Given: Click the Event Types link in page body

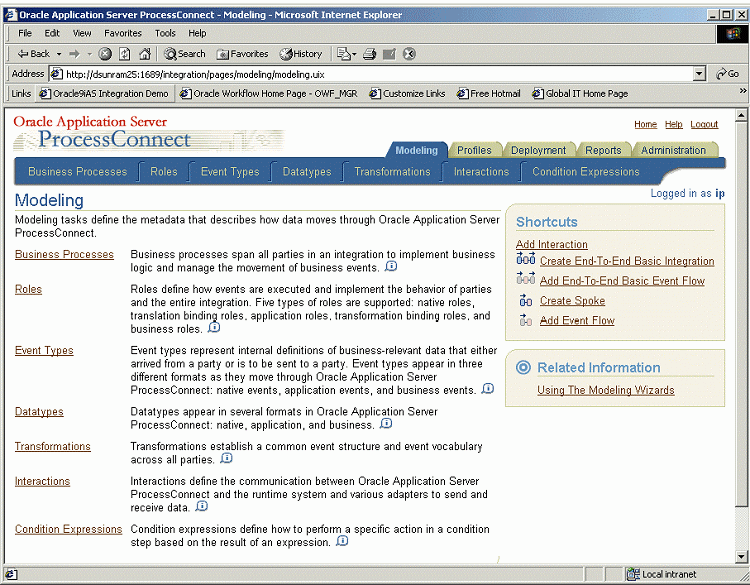Looking at the screenshot, I should click(44, 351).
